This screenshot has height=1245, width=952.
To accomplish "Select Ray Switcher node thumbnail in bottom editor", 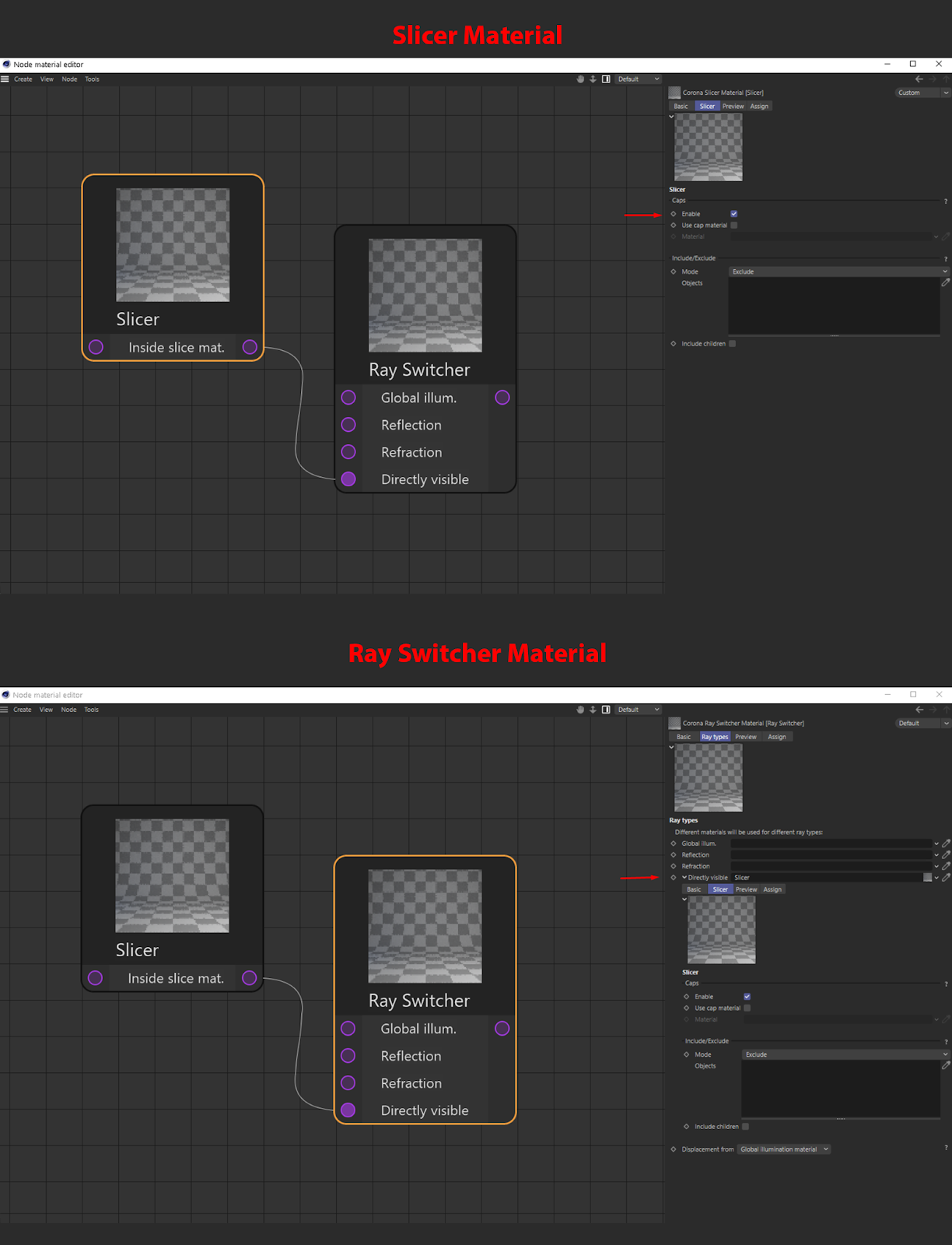I will [425, 926].
